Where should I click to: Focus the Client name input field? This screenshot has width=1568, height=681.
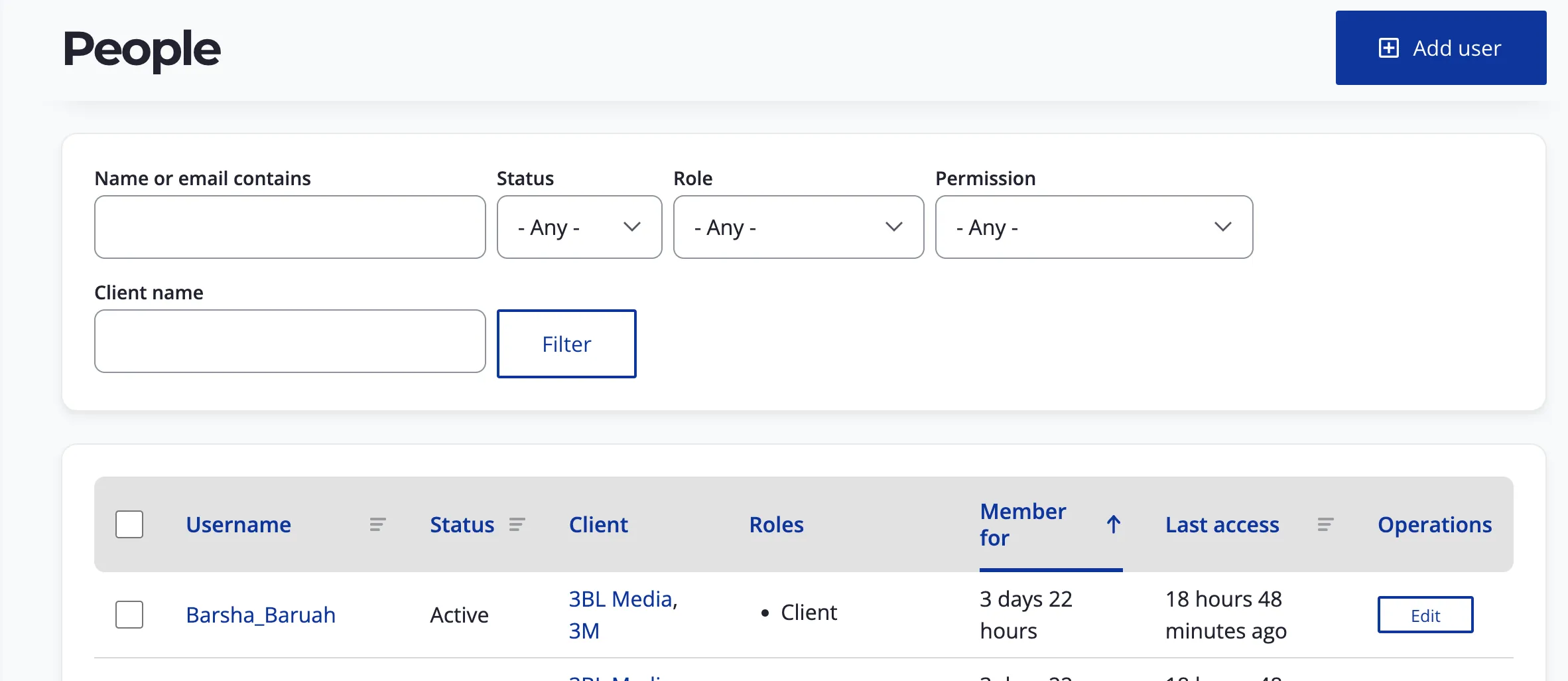[290, 341]
